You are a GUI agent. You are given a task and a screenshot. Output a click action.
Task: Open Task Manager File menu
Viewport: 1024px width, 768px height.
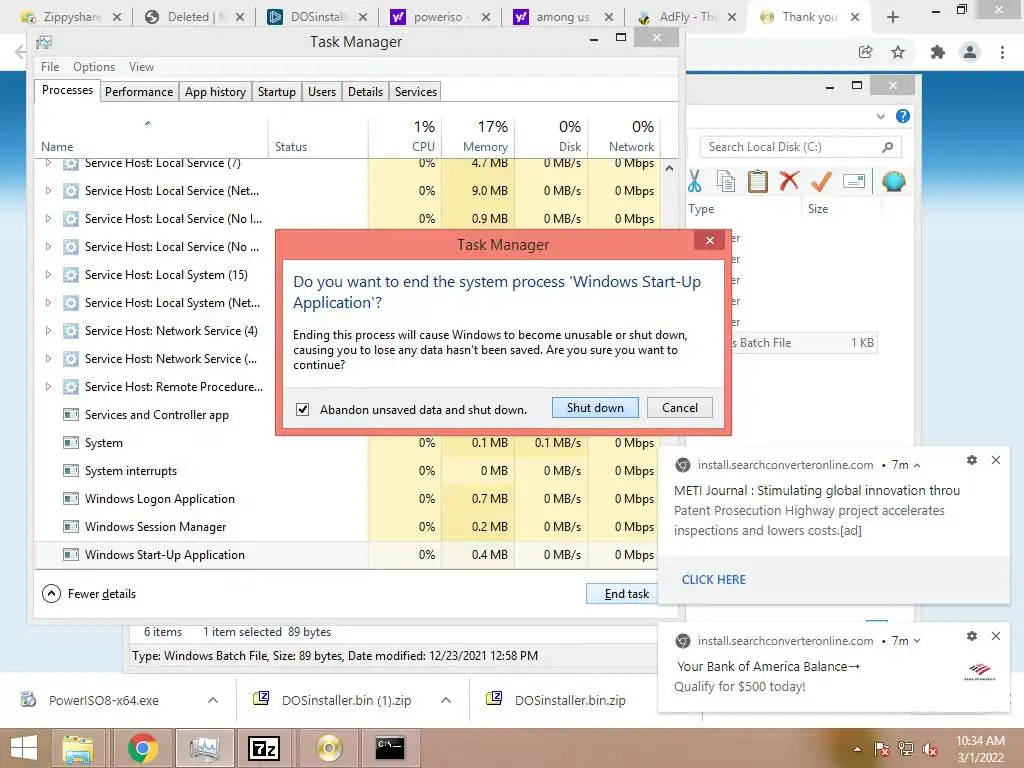(50, 67)
